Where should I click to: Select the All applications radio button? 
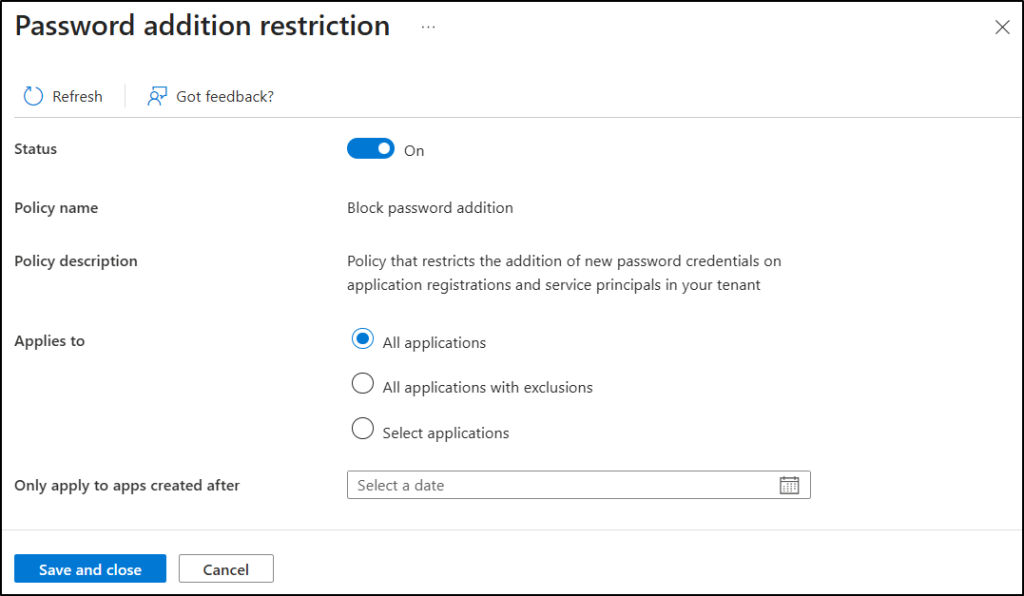(363, 340)
